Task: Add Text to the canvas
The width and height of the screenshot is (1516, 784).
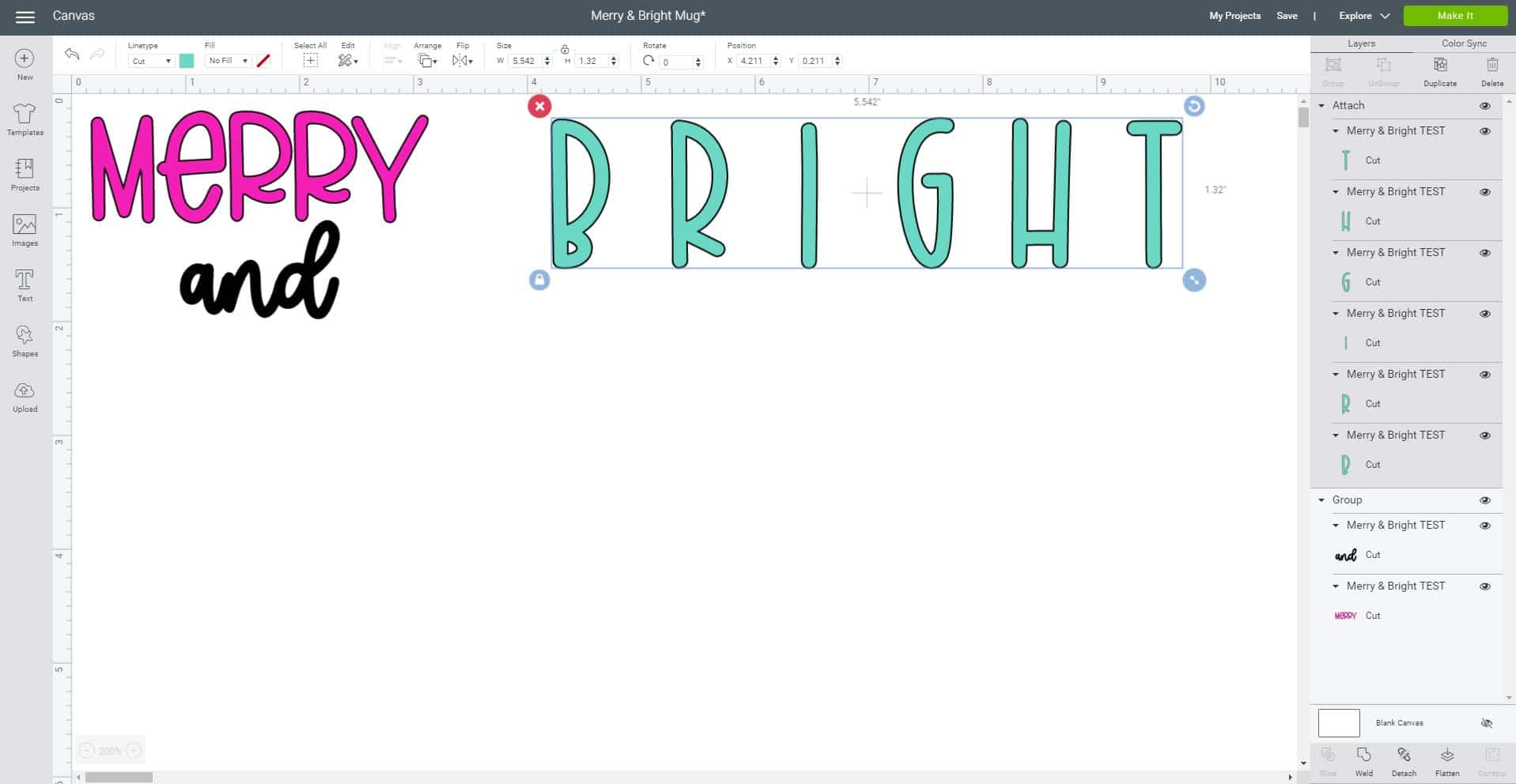Action: 25,286
